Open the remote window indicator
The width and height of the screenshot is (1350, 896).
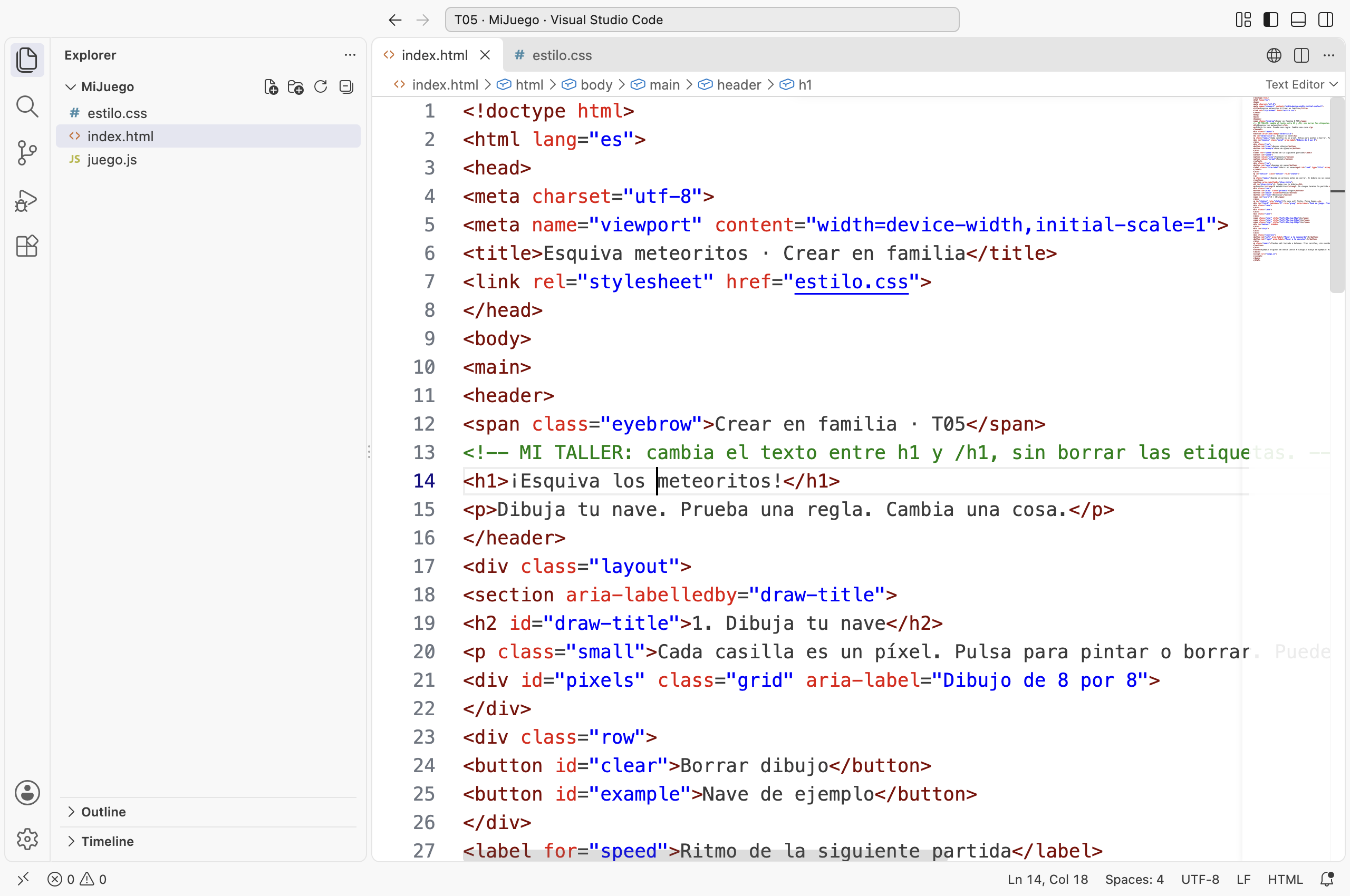tap(23, 879)
